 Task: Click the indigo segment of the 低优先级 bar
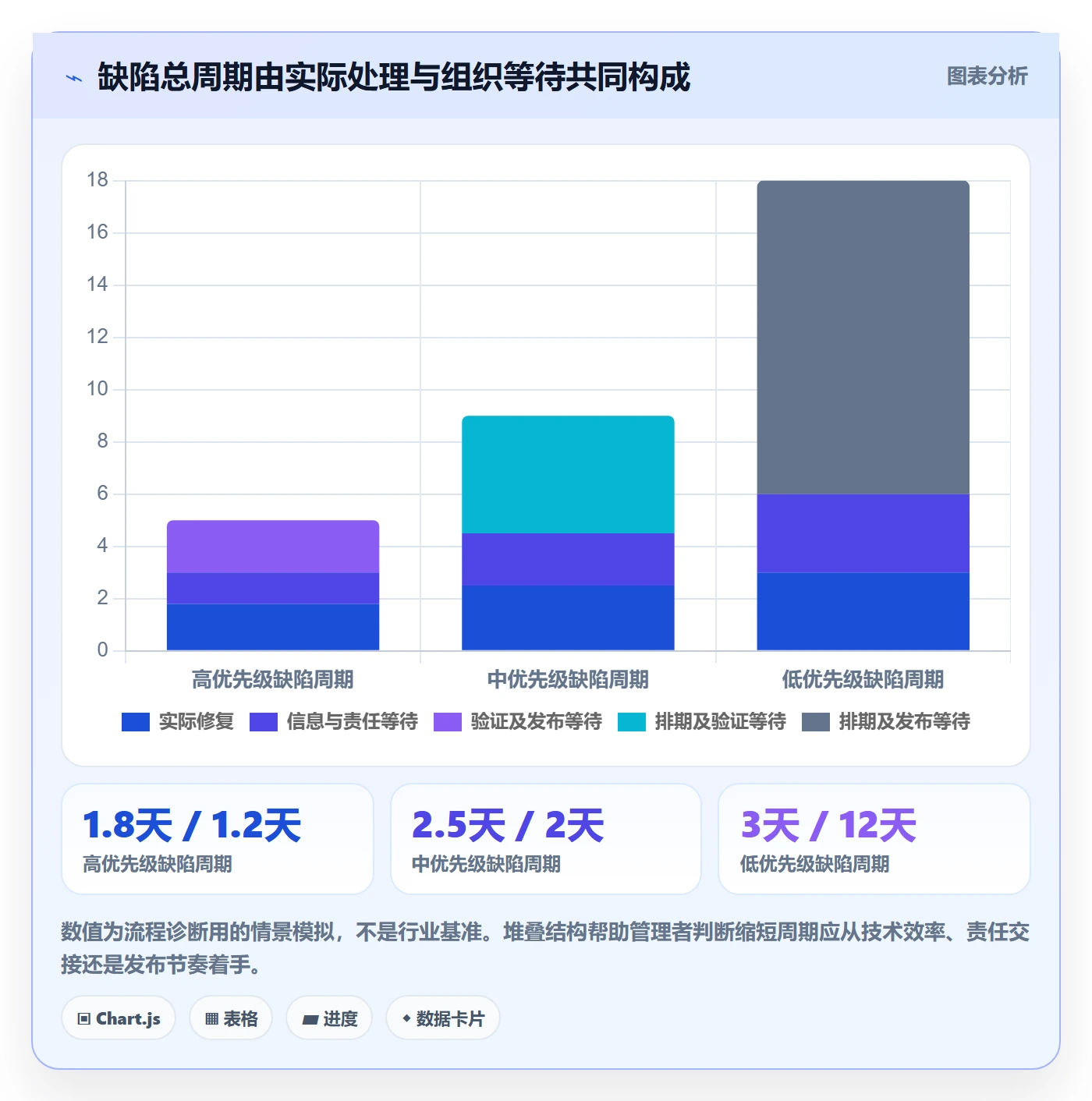point(863,533)
